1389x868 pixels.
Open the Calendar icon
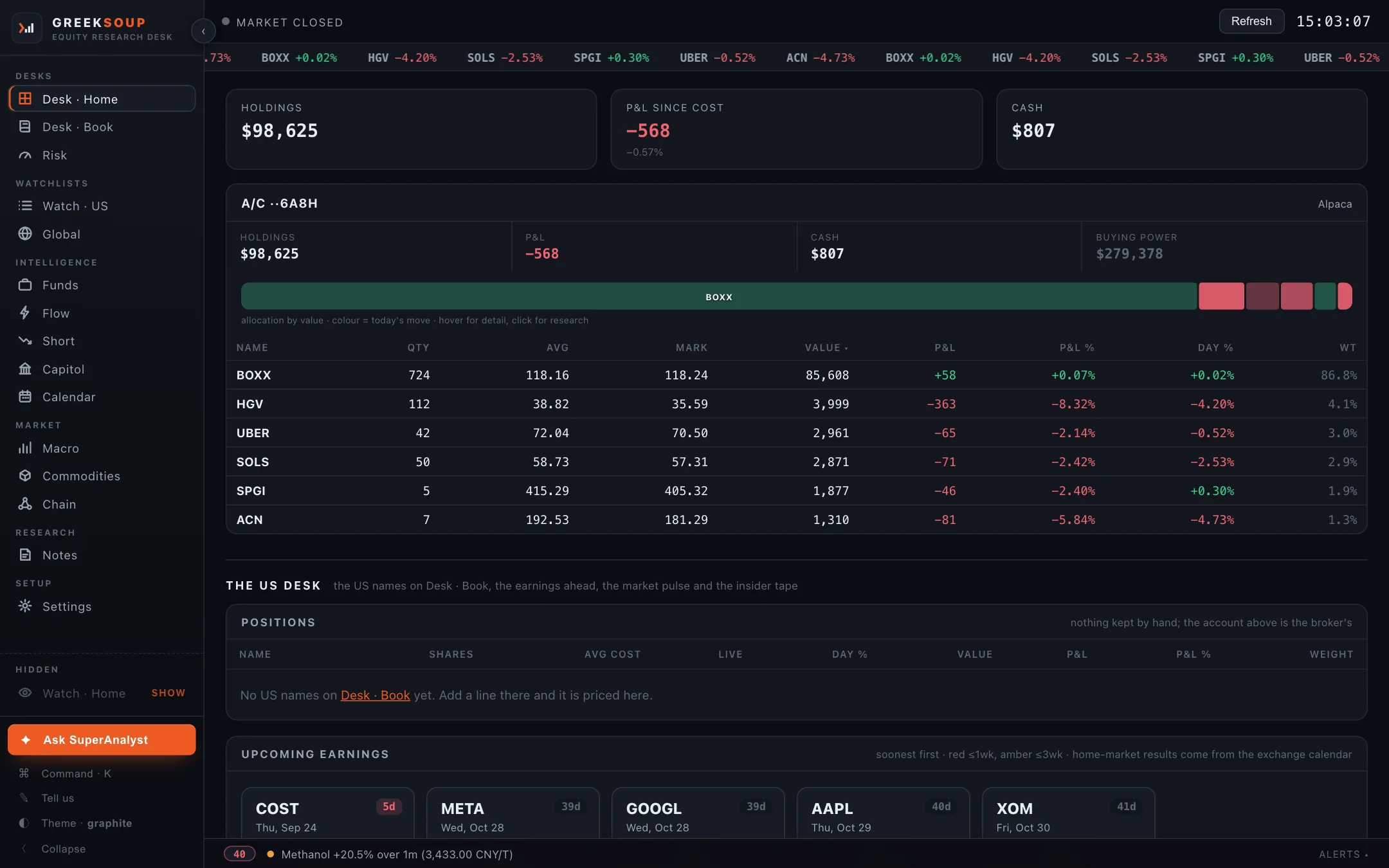[25, 397]
